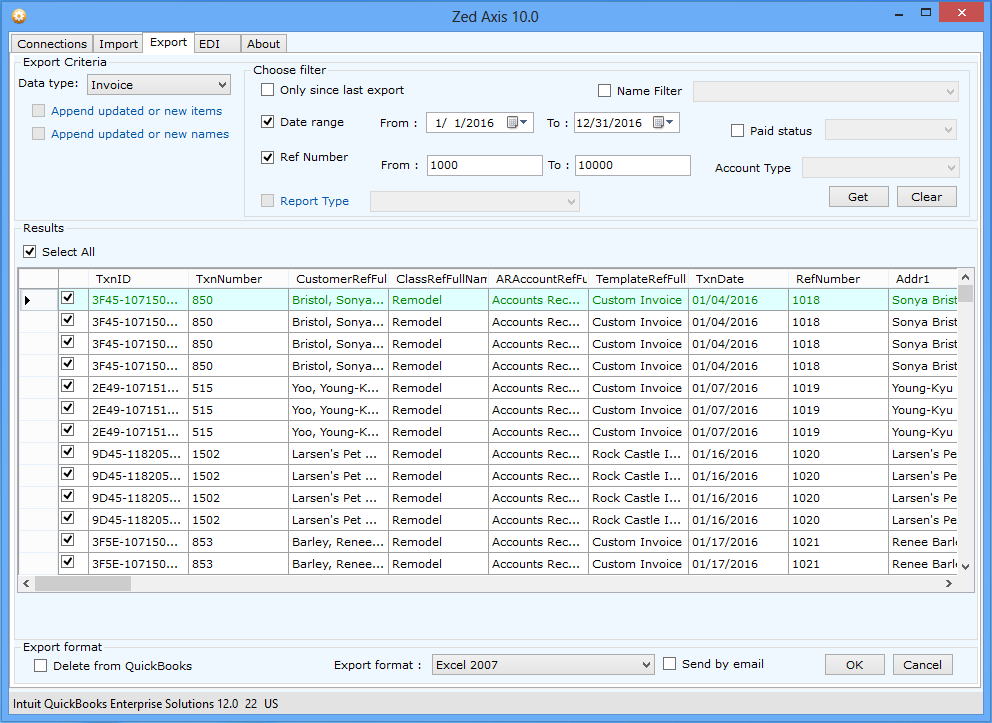
Task: Click the TxnDate column header
Action: click(x=738, y=279)
